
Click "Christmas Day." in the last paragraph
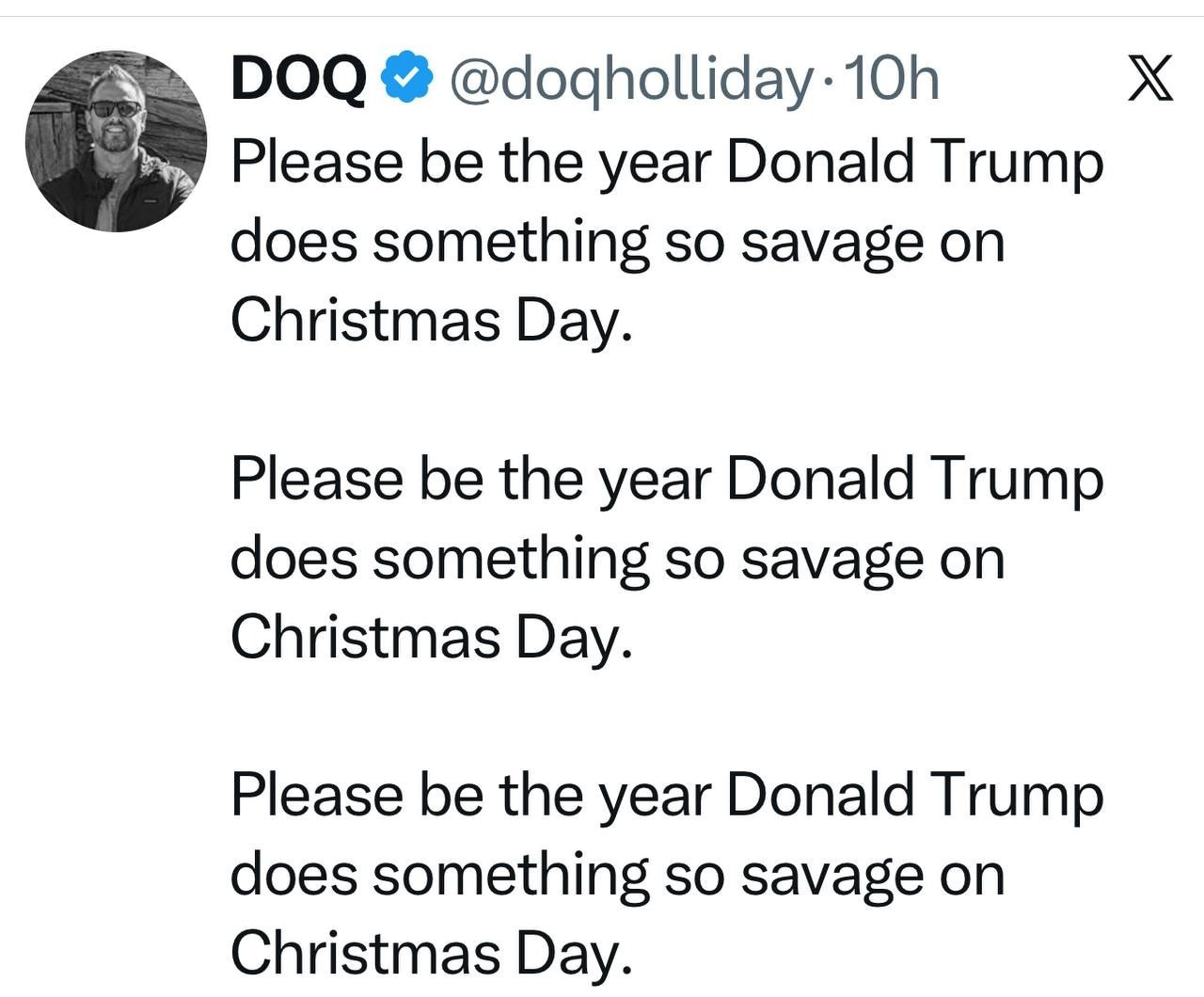(x=431, y=954)
